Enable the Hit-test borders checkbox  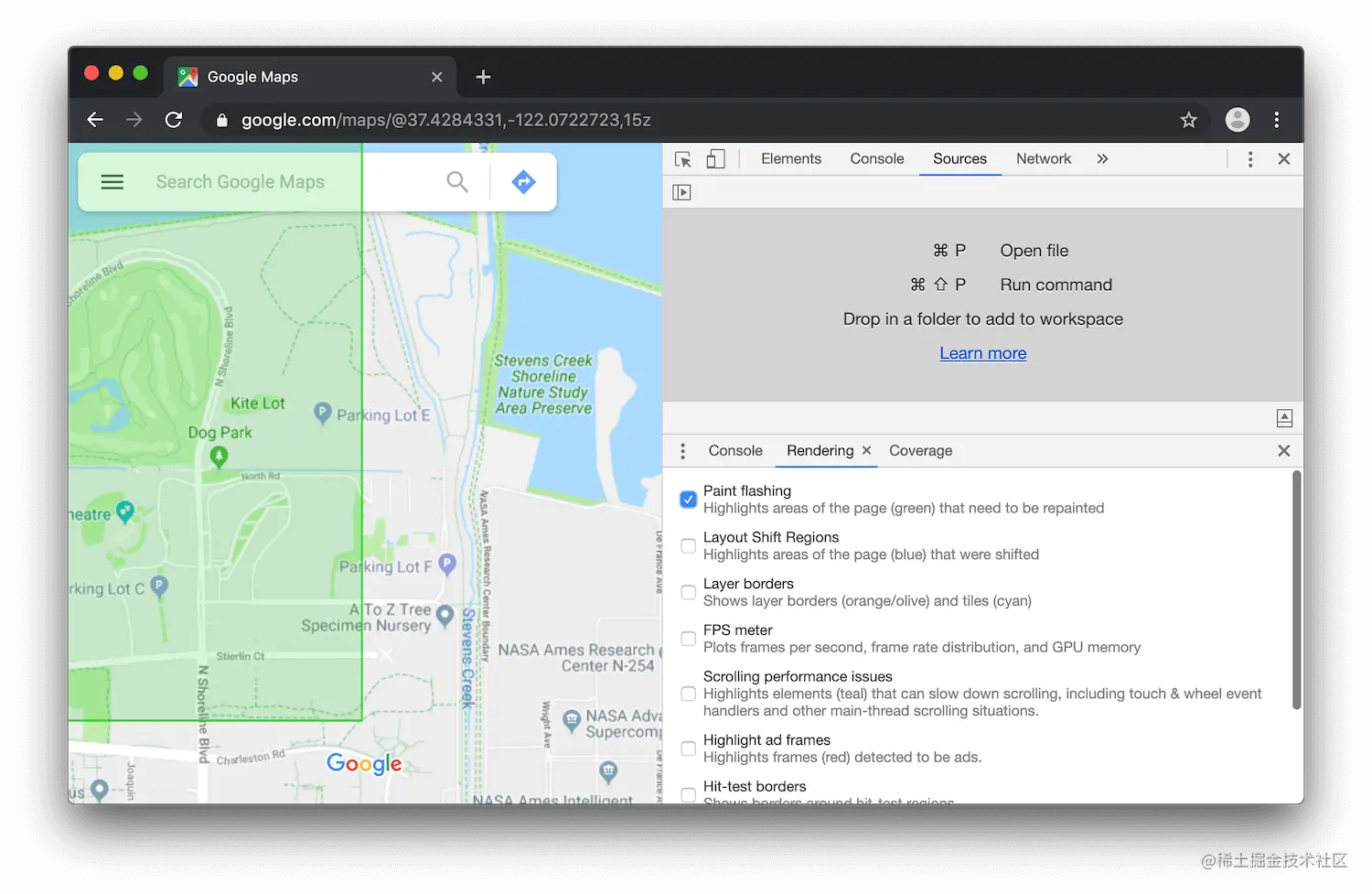coord(689,795)
